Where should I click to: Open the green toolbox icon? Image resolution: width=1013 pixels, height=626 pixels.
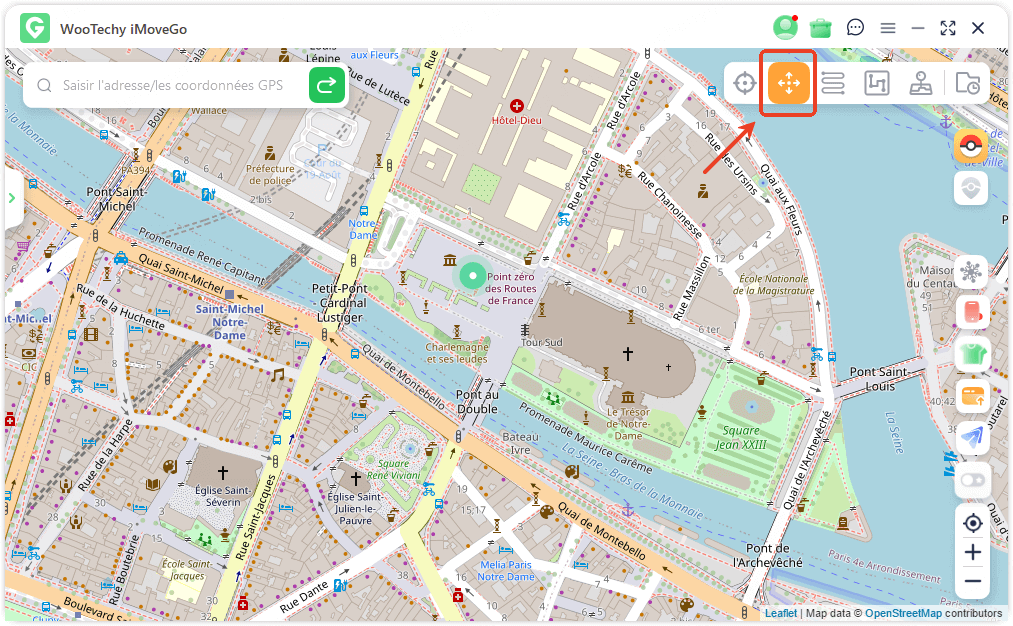click(x=821, y=28)
